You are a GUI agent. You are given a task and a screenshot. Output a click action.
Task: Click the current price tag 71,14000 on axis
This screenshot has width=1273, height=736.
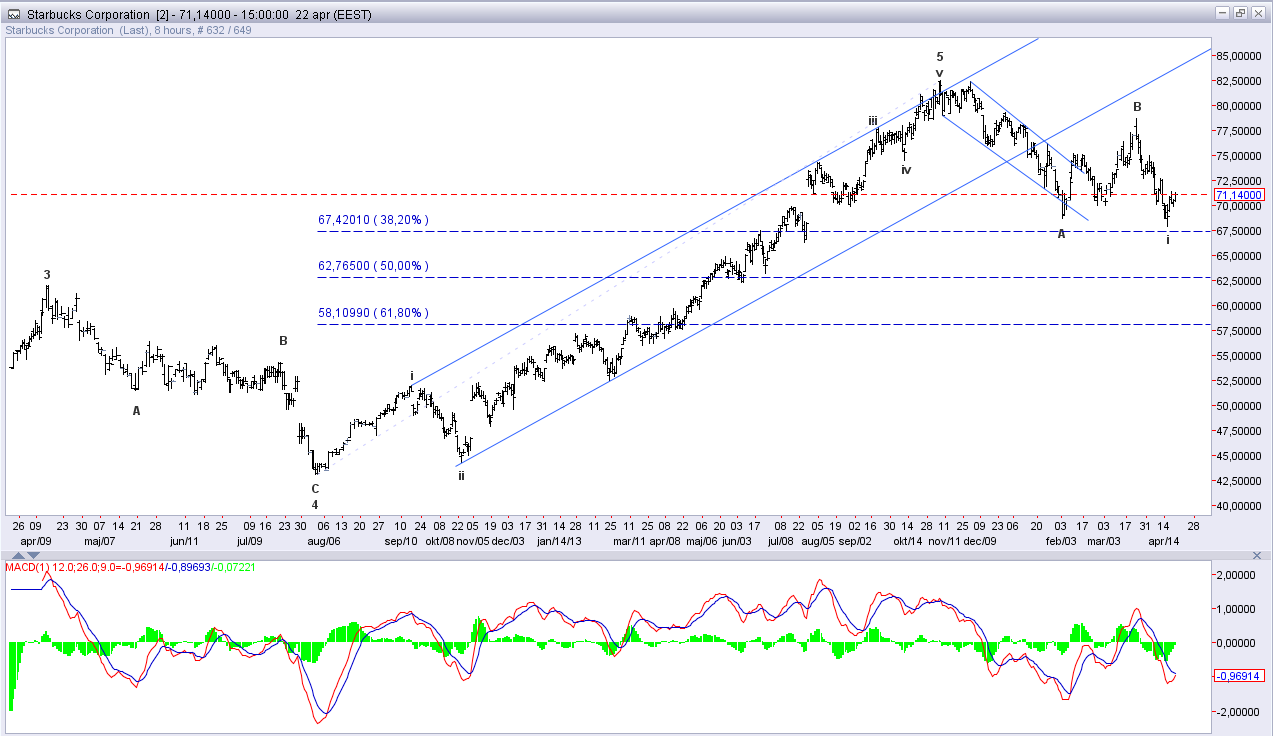pyautogui.click(x=1240, y=194)
